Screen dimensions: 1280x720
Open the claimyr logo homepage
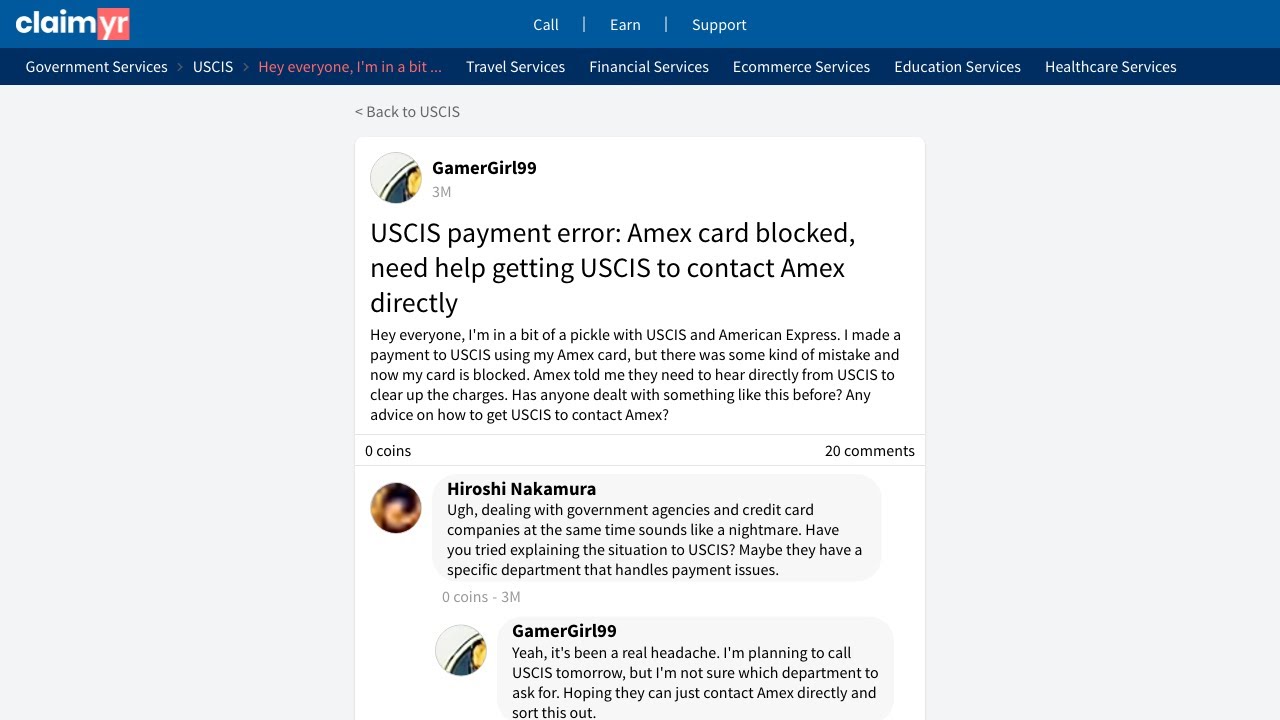pyautogui.click(x=72, y=24)
